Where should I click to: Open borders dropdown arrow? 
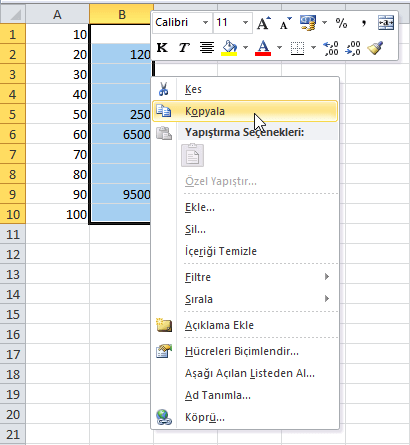(313, 48)
